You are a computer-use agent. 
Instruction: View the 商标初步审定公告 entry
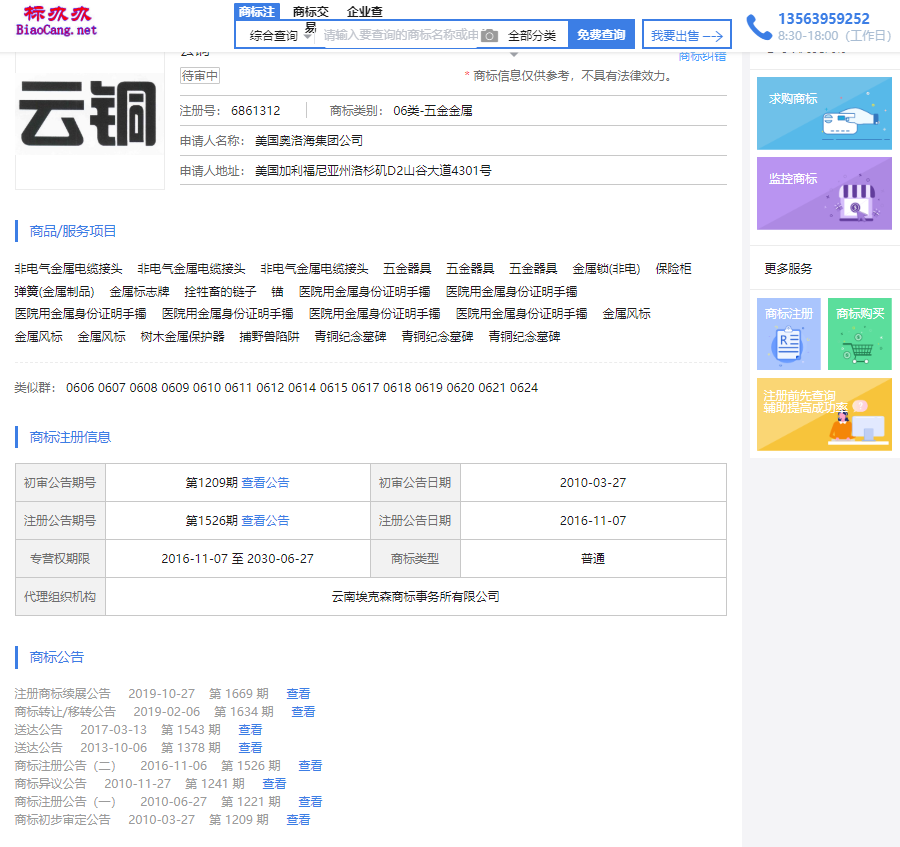(298, 819)
